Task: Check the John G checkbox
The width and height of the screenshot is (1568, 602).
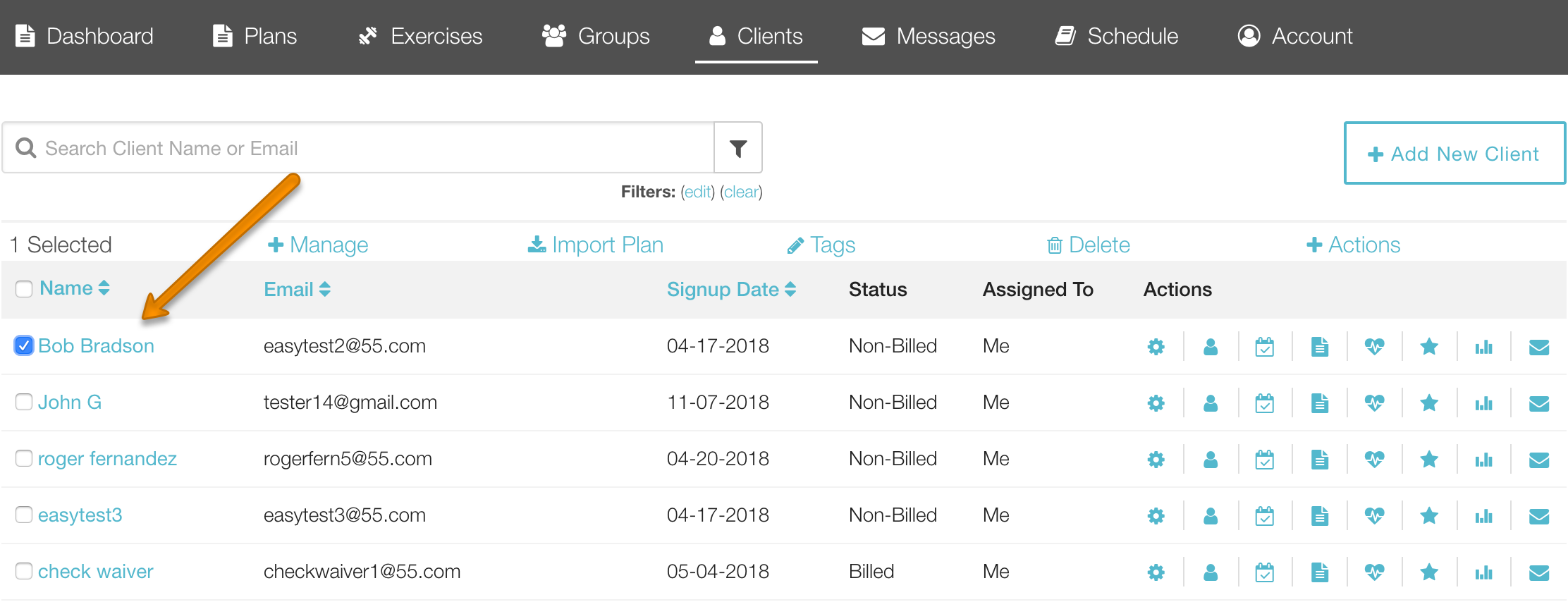Action: click(x=24, y=402)
